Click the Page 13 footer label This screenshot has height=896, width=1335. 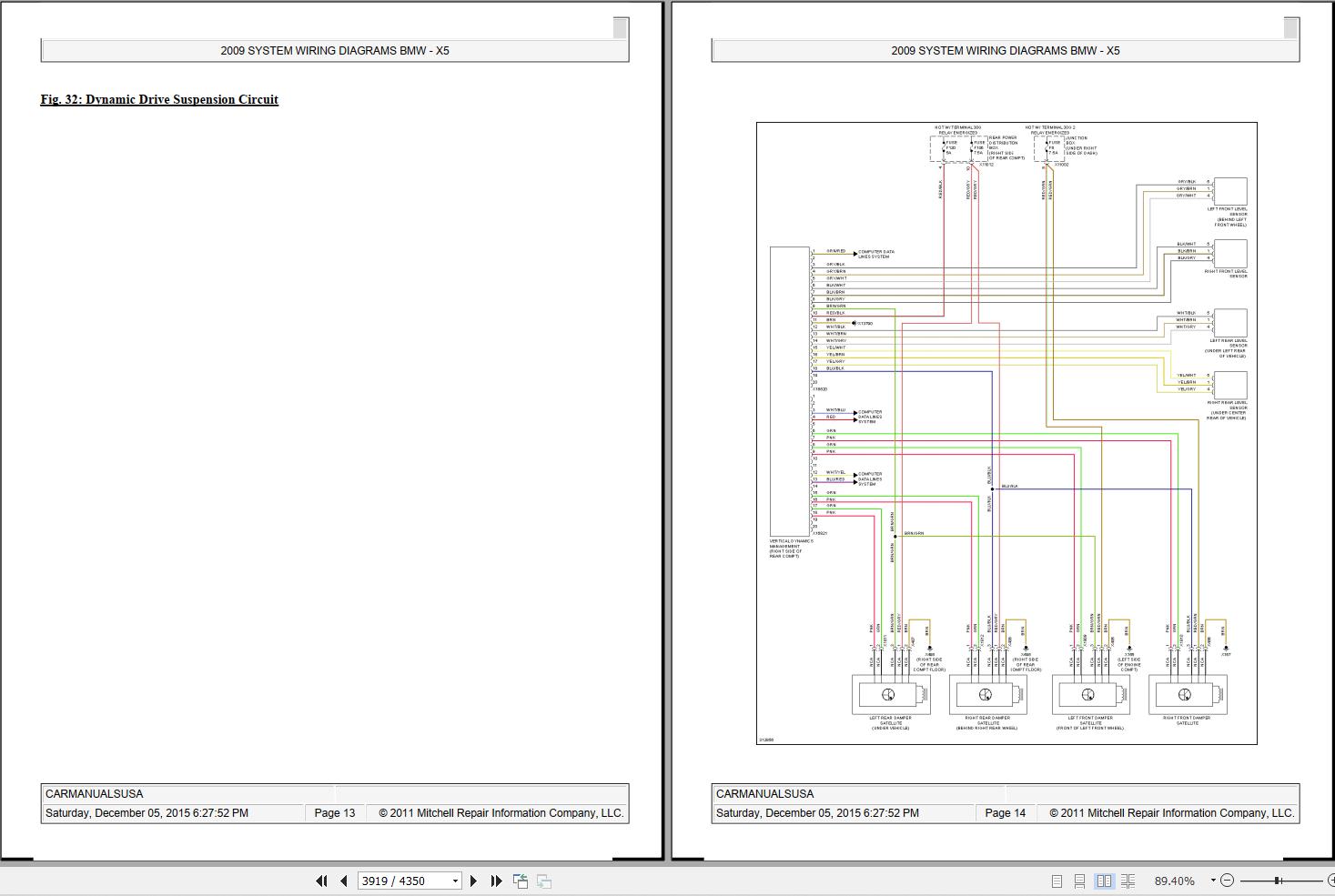click(x=335, y=813)
